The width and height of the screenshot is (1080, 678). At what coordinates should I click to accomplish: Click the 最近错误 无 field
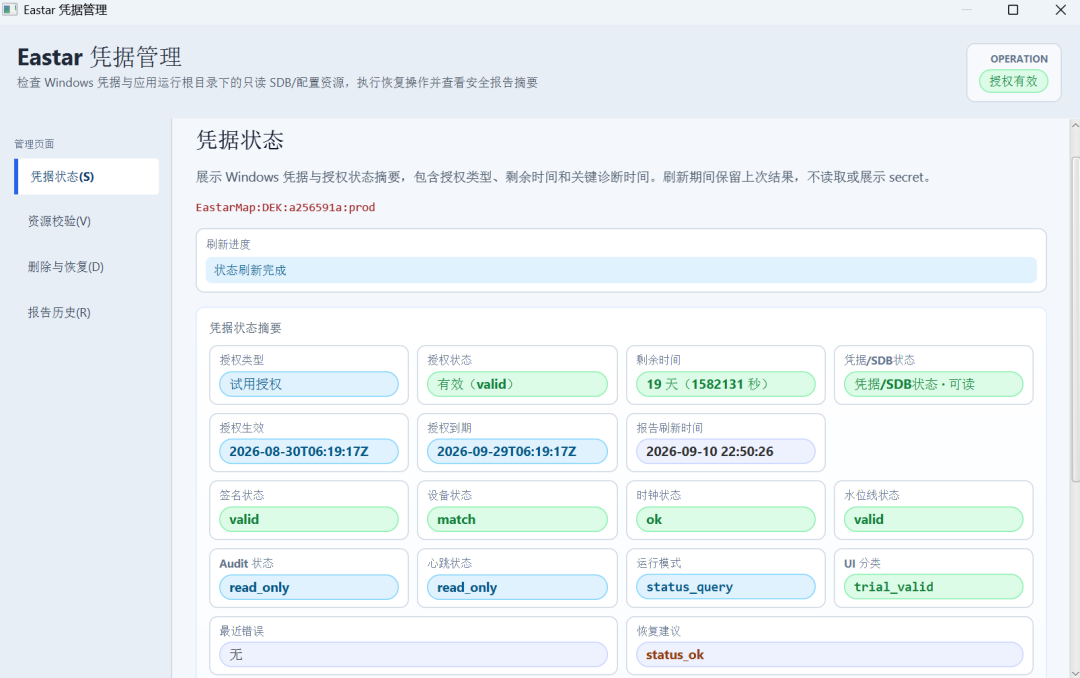(x=413, y=655)
